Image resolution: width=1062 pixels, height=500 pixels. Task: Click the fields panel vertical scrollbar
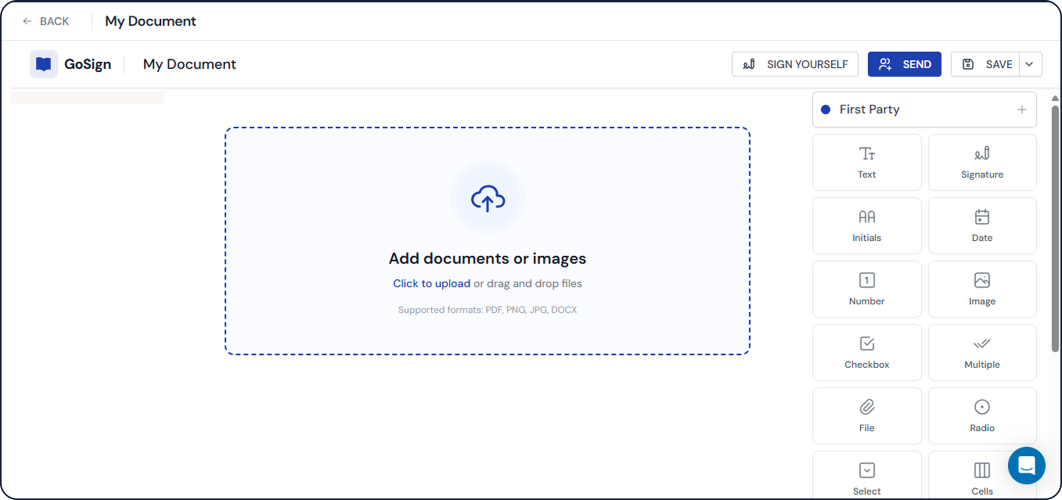click(x=1055, y=227)
